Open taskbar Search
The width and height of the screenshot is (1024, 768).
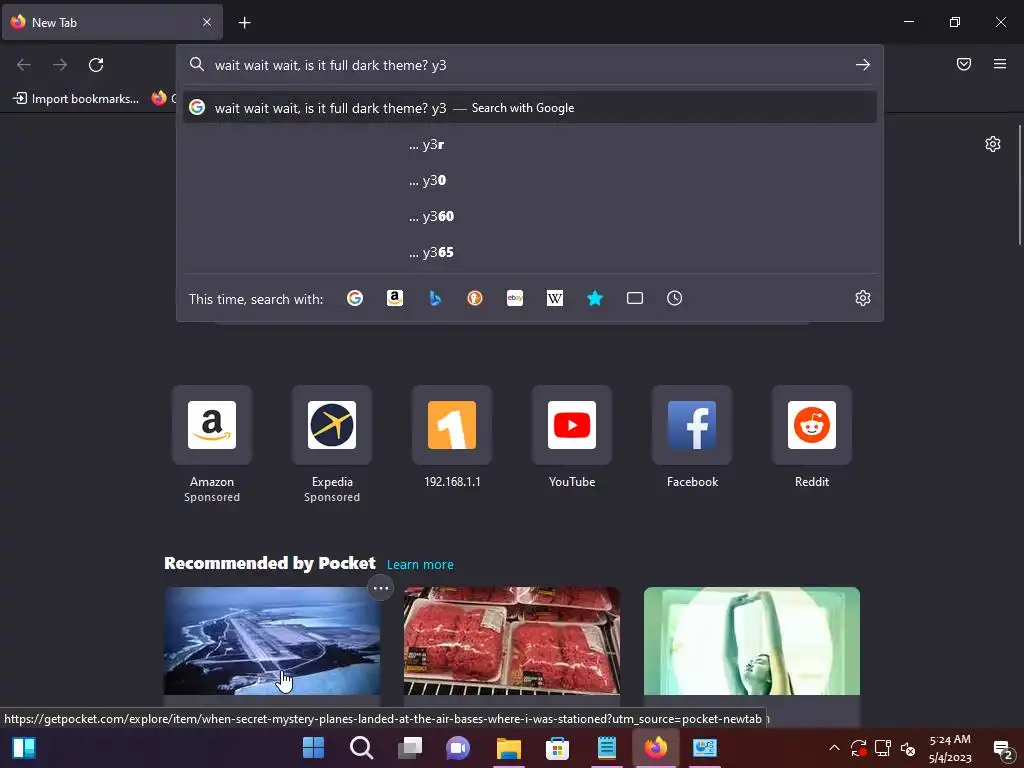click(x=361, y=748)
